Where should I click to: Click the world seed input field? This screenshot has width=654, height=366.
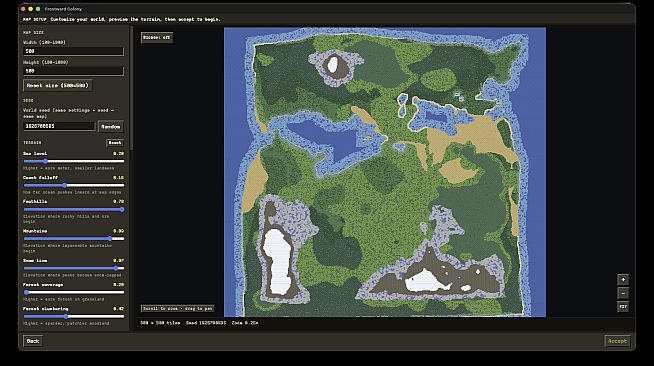pos(59,126)
